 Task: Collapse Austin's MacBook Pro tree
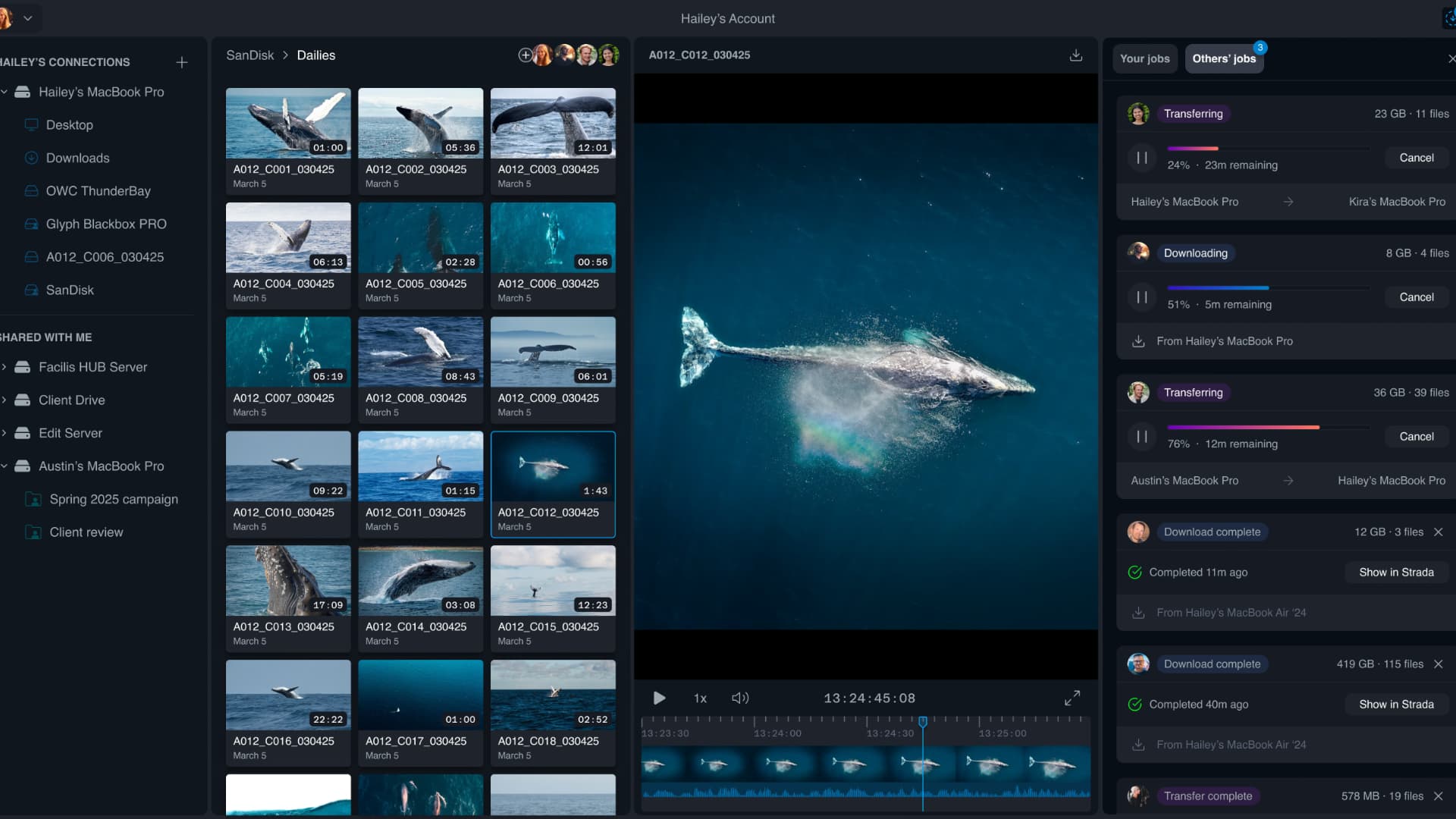(5, 466)
